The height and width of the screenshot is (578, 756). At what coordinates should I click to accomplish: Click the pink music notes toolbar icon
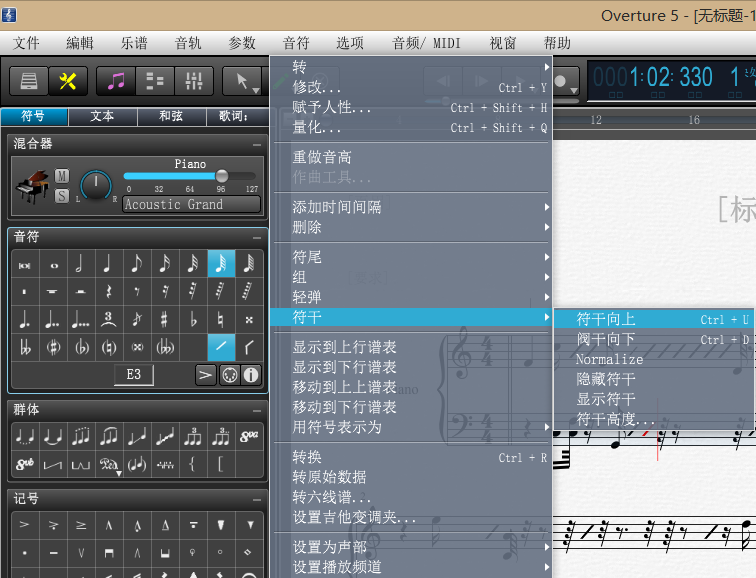[116, 81]
